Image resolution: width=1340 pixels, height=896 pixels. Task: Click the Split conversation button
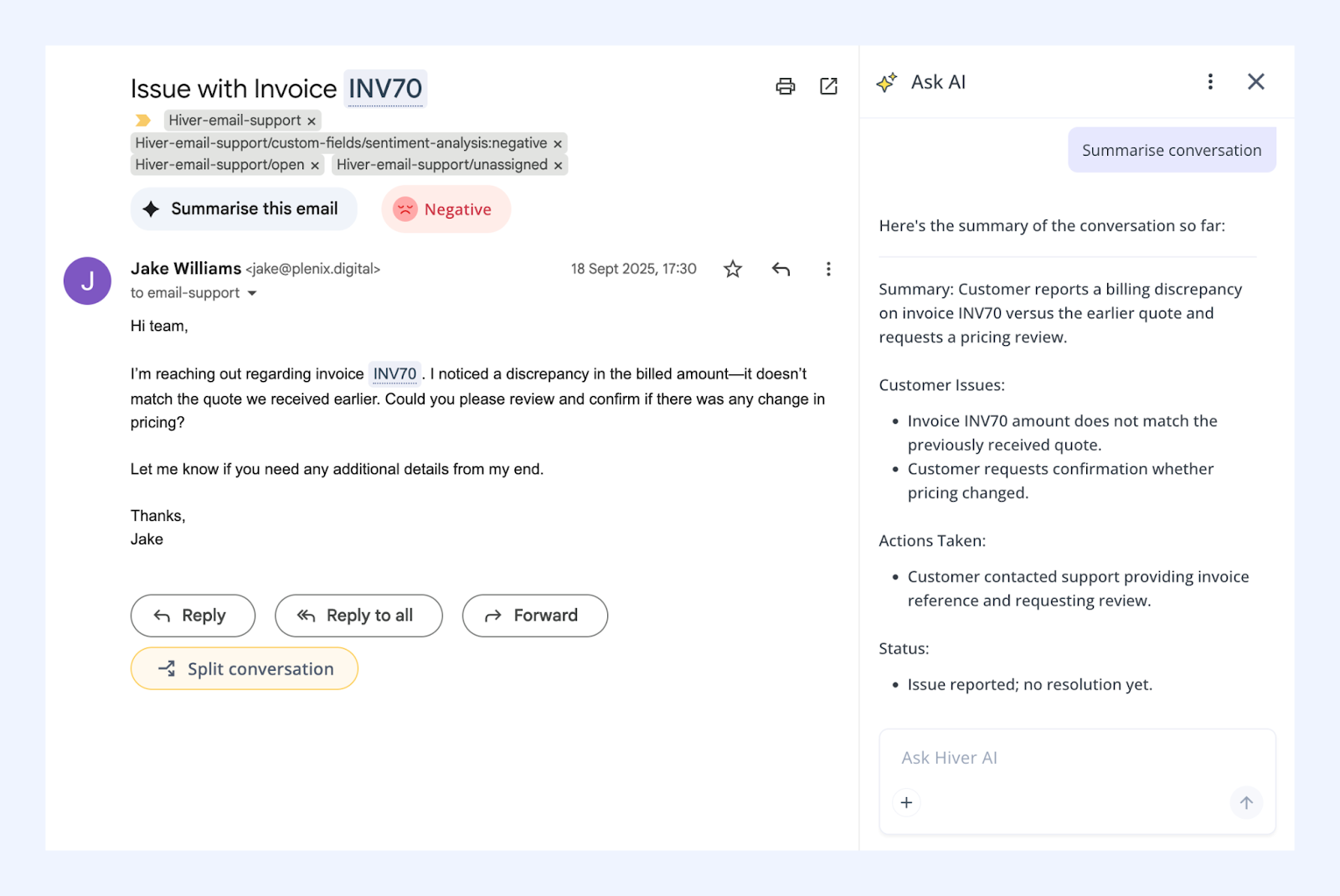point(245,668)
